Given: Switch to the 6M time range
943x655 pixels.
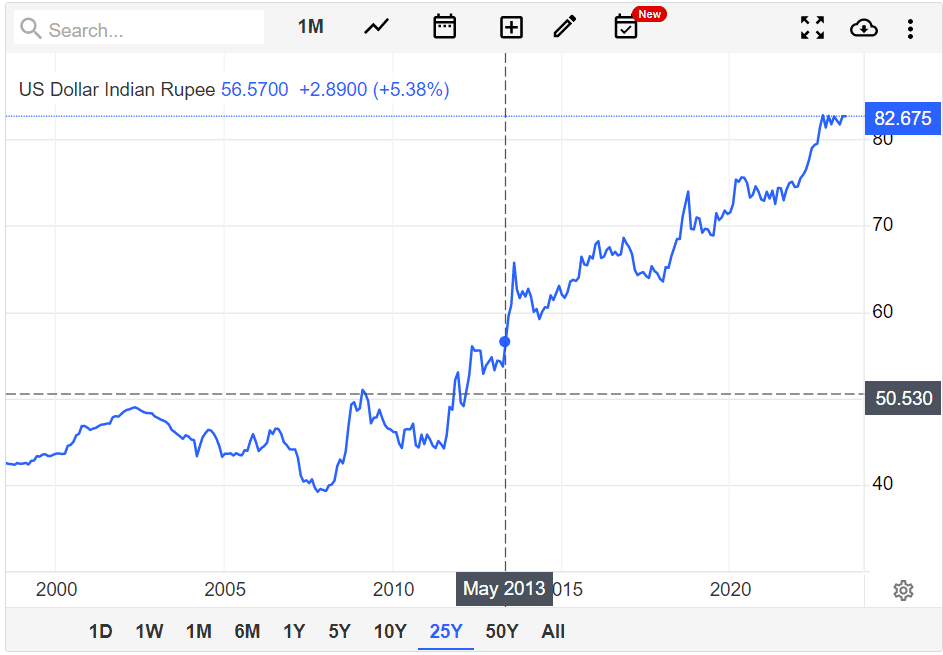Looking at the screenshot, I should tap(247, 631).
